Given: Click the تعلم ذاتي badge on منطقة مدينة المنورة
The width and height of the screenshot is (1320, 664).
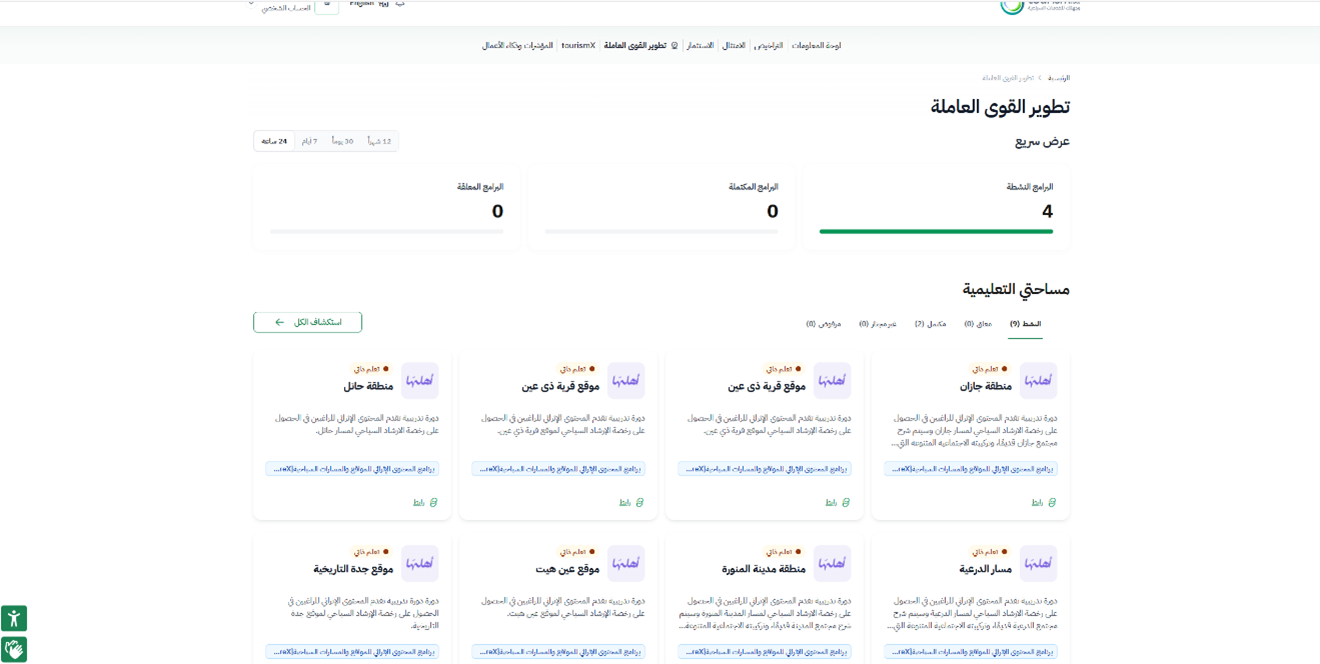Looking at the screenshot, I should pos(784,552).
